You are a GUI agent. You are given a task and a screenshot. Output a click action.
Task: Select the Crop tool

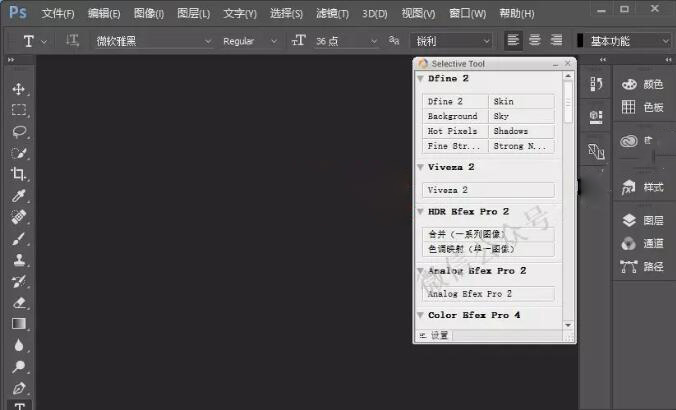click(18, 174)
